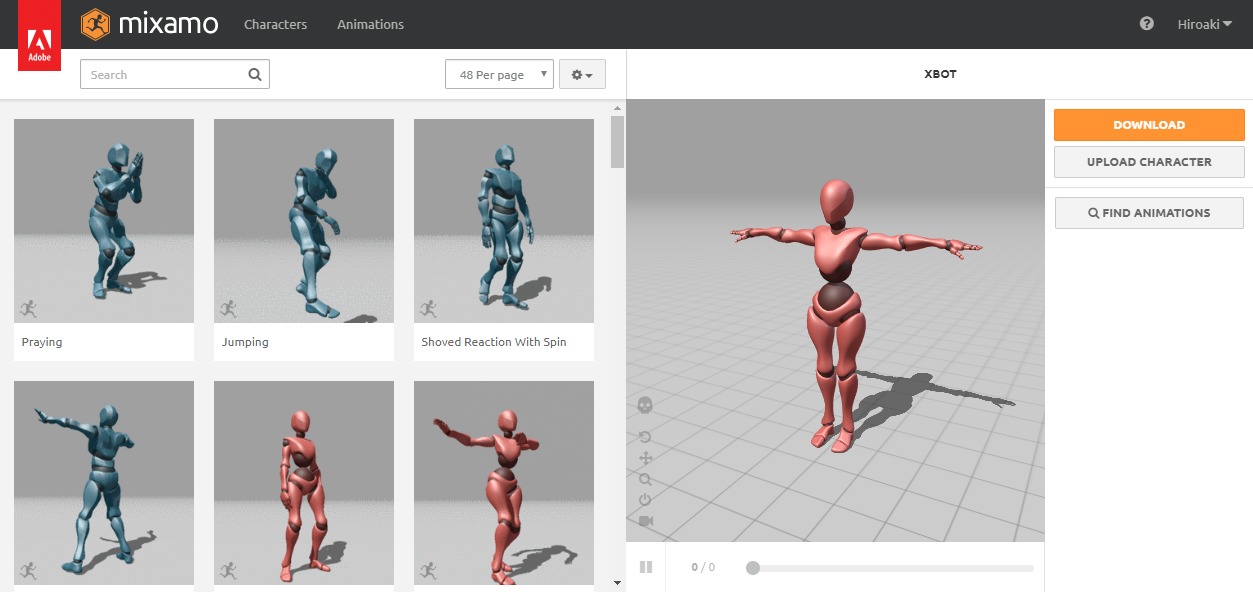Click the camera icon in viewport
The image size is (1253, 592).
pos(646,521)
